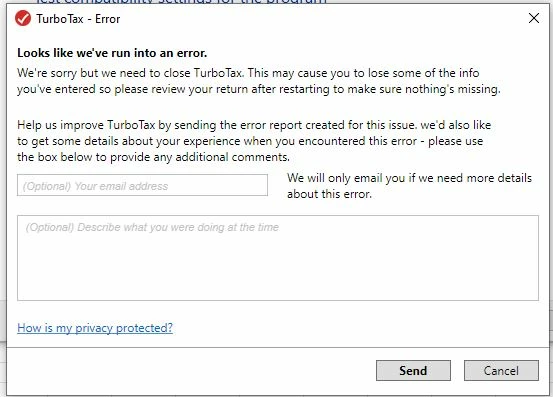Cancel sending the error report
This screenshot has width=553, height=397.
coord(501,371)
